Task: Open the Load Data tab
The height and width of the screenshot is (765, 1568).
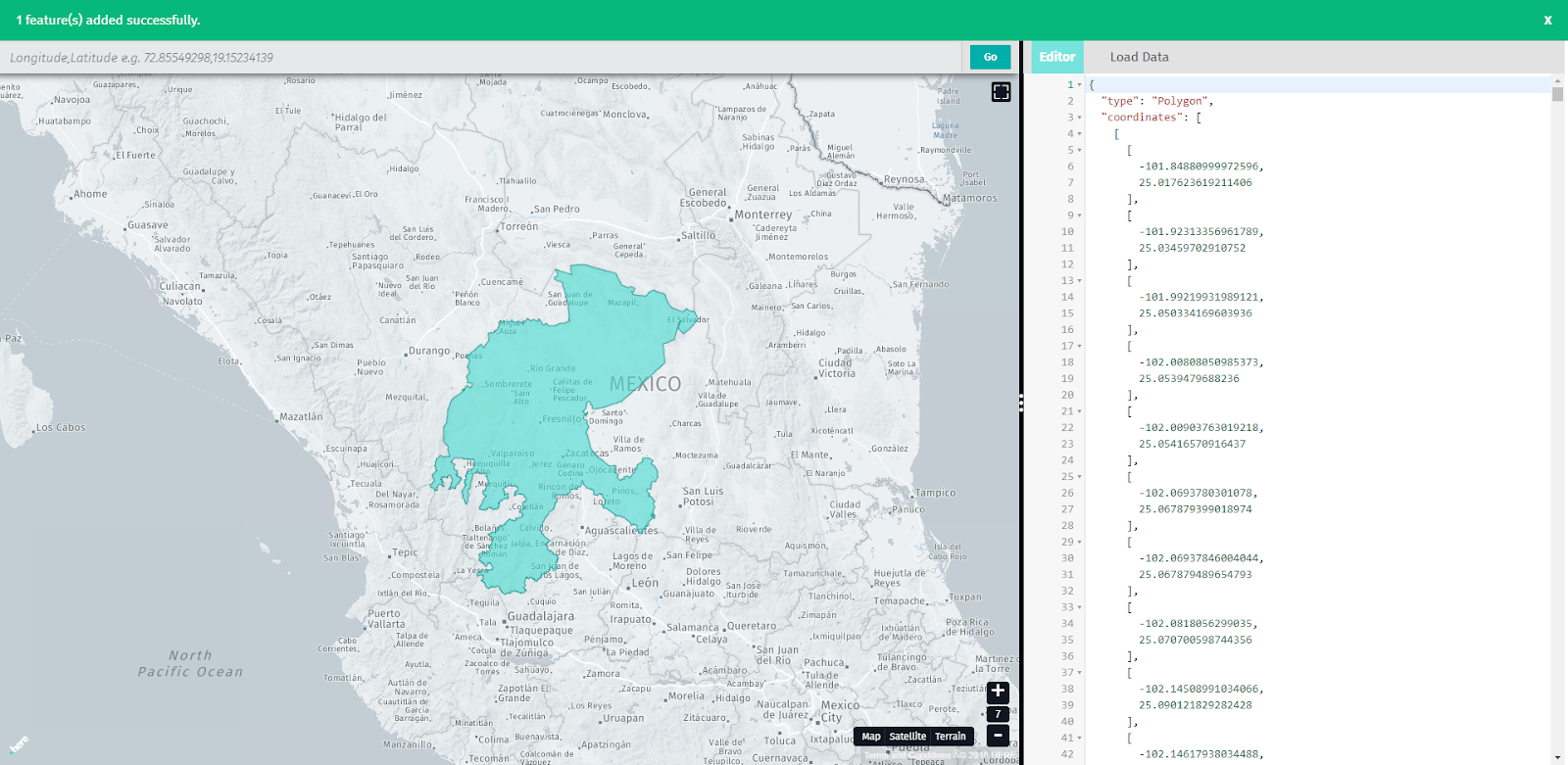Action: pyautogui.click(x=1139, y=57)
